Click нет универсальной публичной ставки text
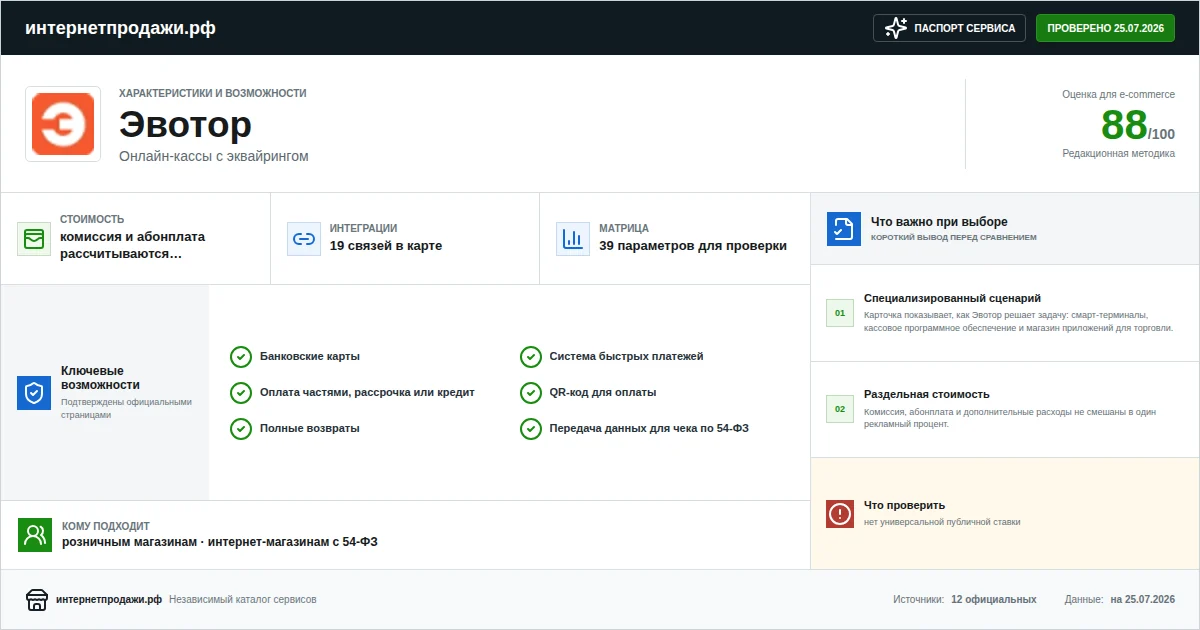The height and width of the screenshot is (630, 1200). coord(942,522)
